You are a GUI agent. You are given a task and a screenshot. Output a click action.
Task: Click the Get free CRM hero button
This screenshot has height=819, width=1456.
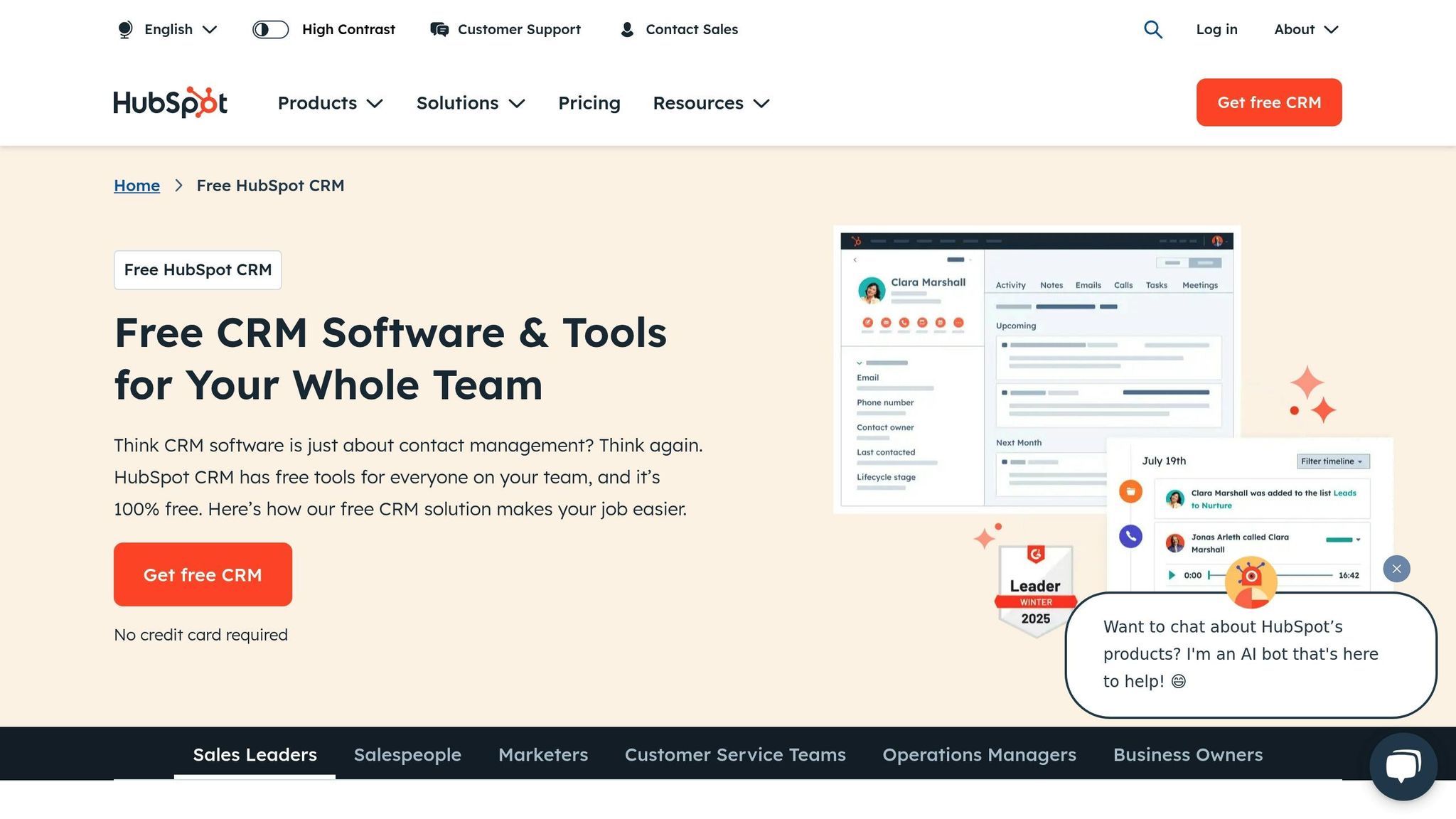(203, 574)
